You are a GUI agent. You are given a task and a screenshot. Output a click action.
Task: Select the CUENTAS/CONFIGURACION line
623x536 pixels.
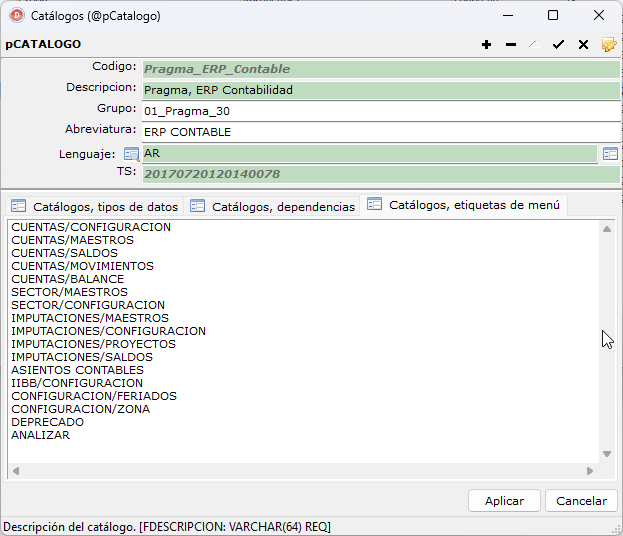91,227
